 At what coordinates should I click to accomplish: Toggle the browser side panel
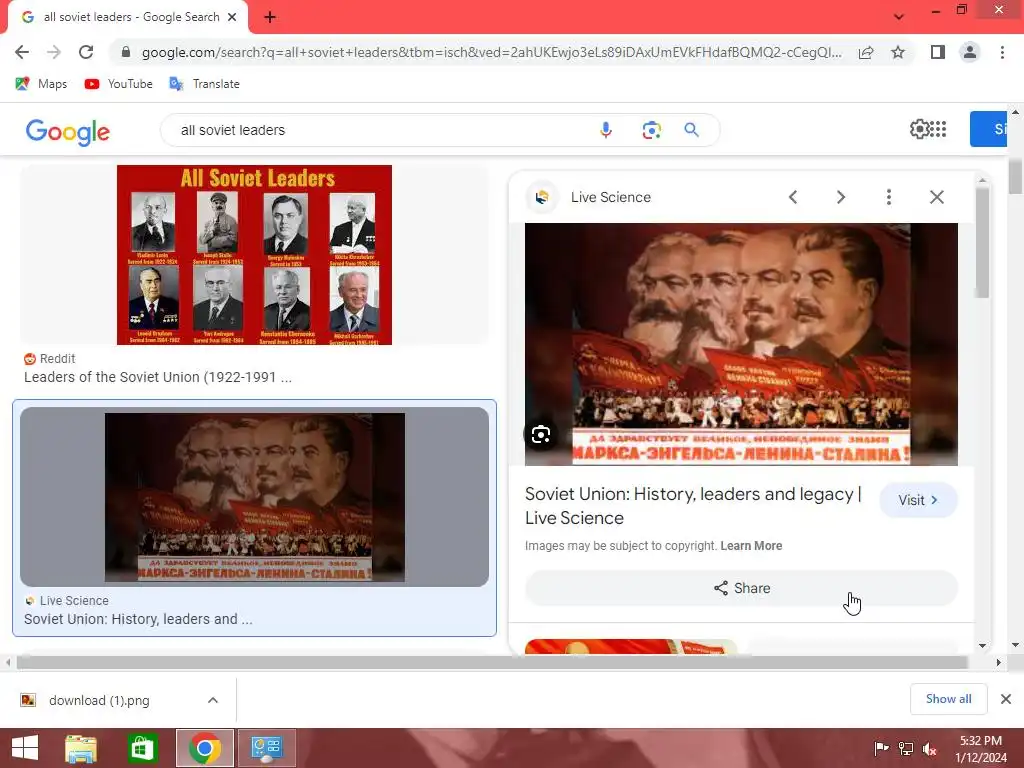938,52
